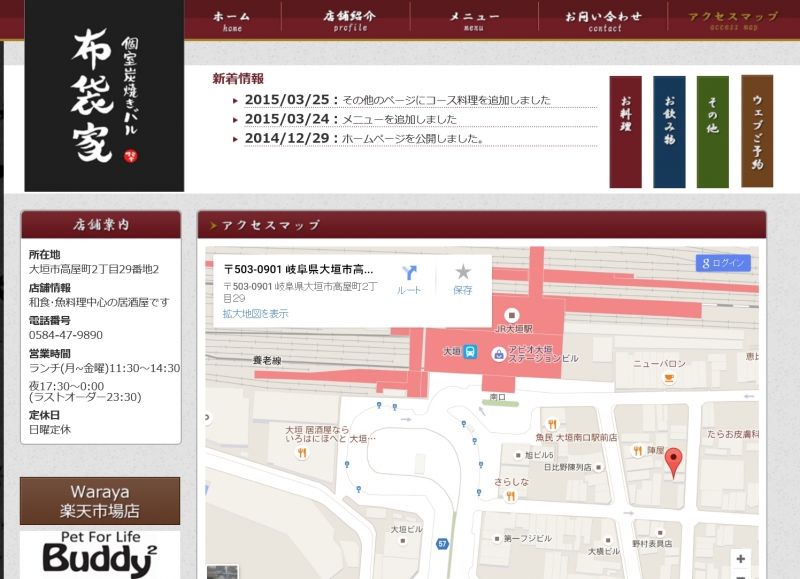Click the Google ログイン button on map
This screenshot has width=800, height=579.
[x=723, y=263]
